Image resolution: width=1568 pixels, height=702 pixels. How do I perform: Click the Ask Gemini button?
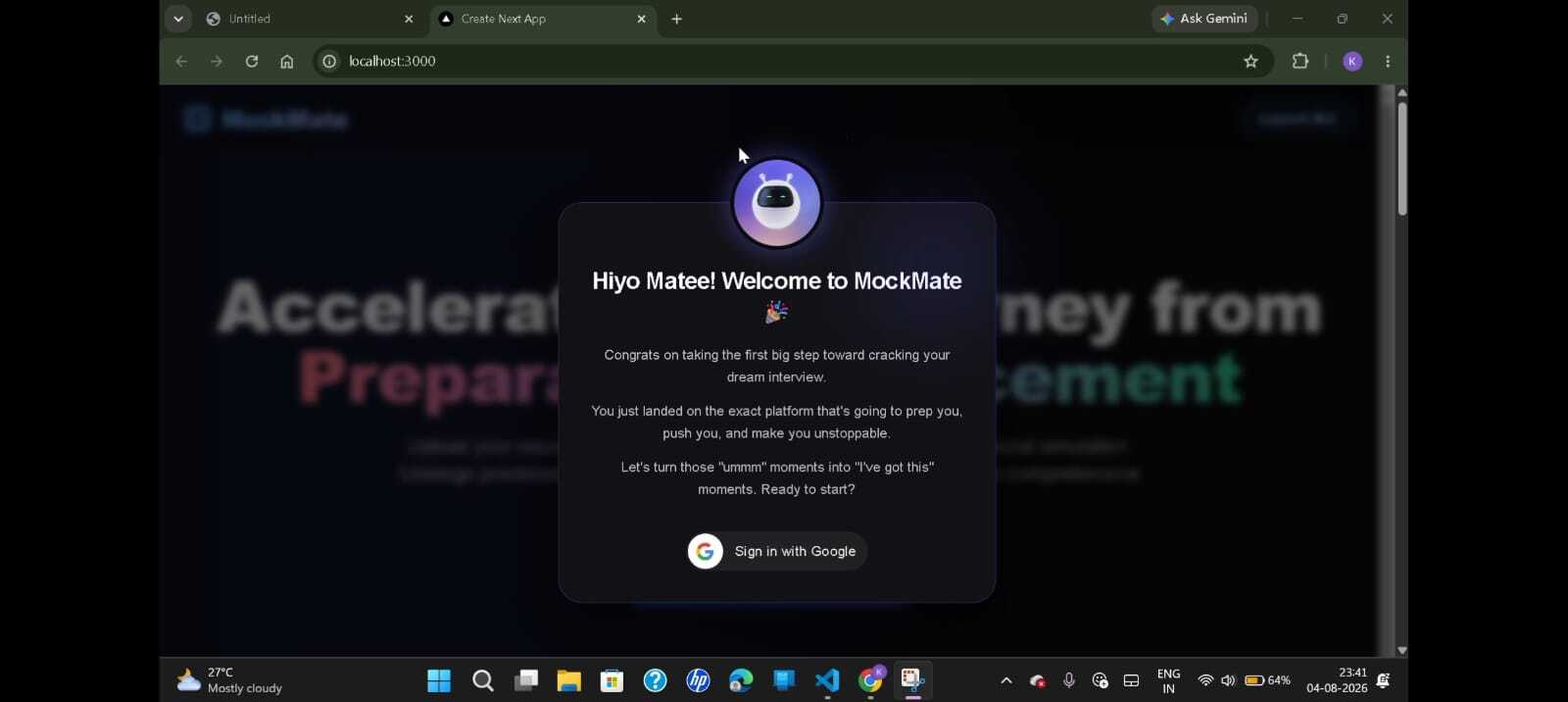point(1204,19)
